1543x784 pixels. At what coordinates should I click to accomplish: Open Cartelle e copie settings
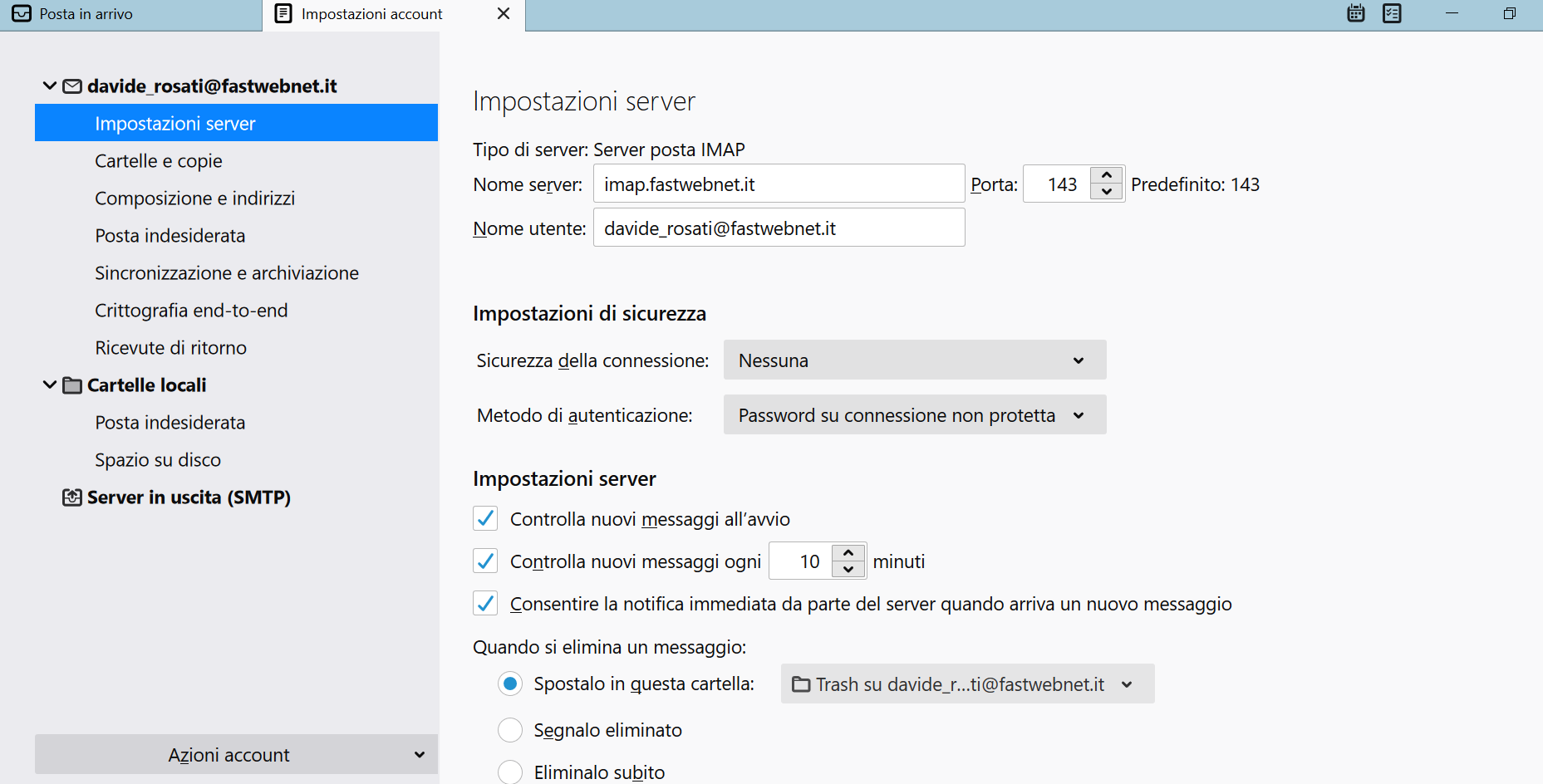tap(159, 161)
